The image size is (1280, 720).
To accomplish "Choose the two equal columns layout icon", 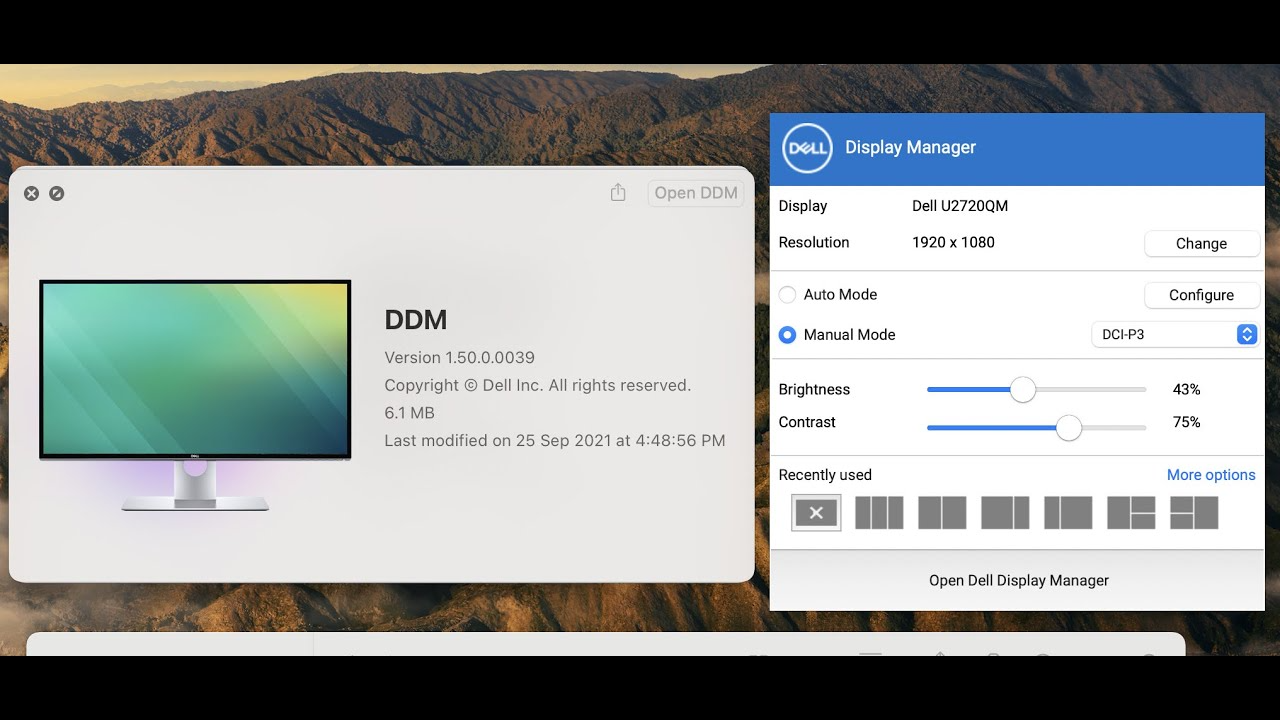I will point(942,513).
